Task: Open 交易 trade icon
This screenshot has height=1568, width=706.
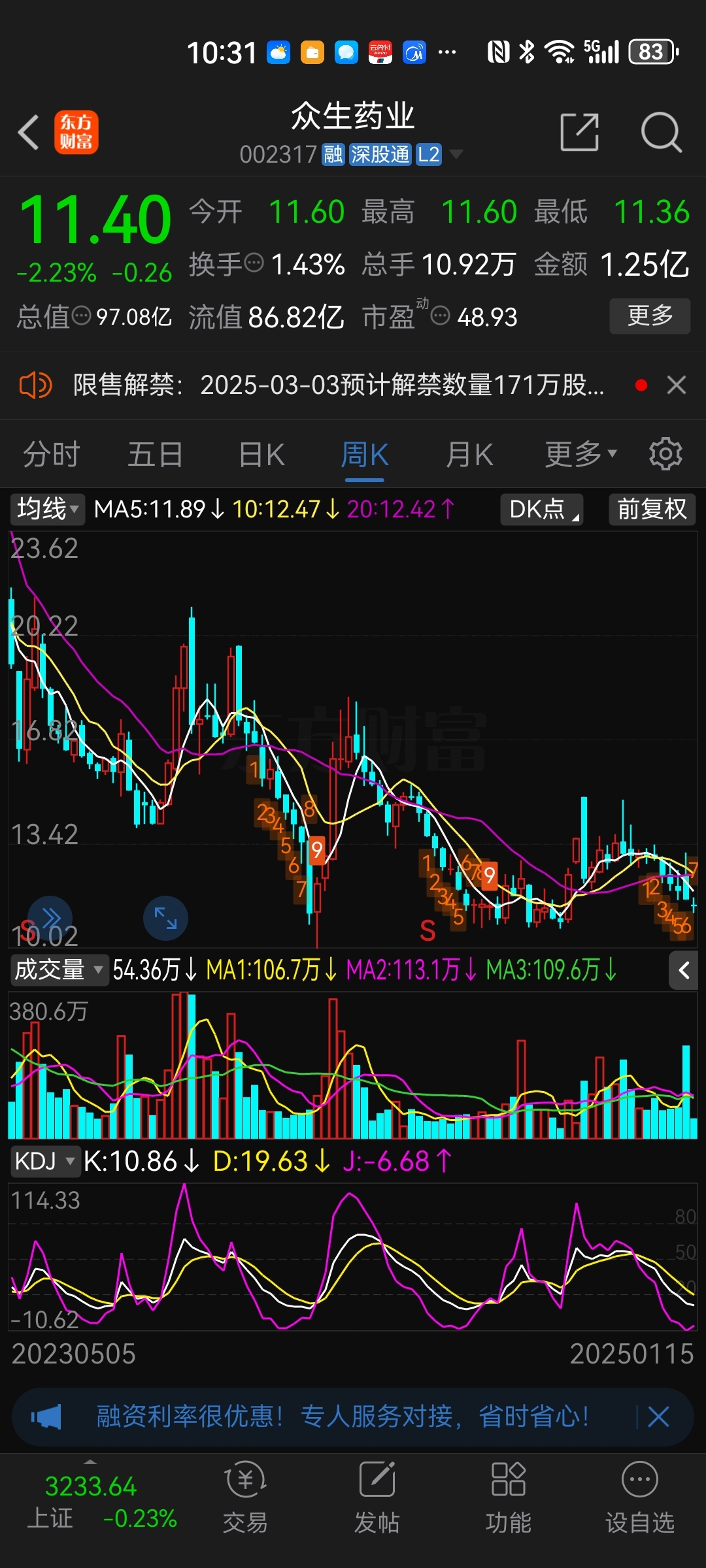Action: pos(245,1499)
